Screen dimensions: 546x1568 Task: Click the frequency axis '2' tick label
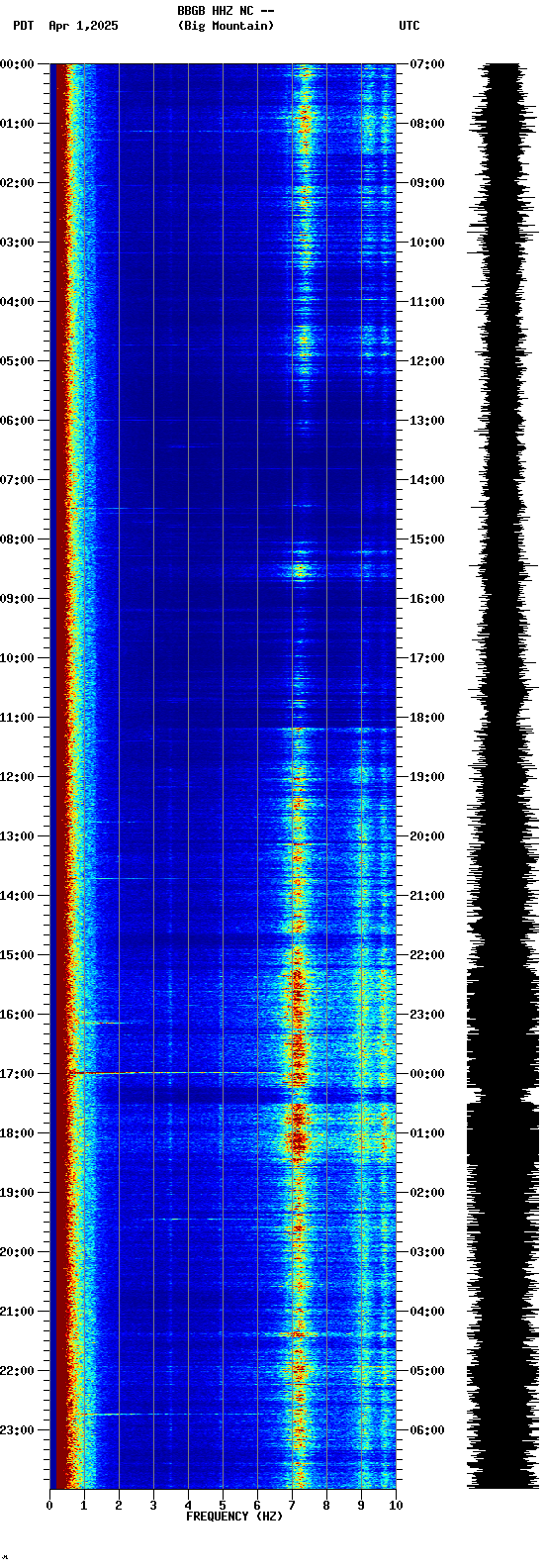click(119, 1506)
